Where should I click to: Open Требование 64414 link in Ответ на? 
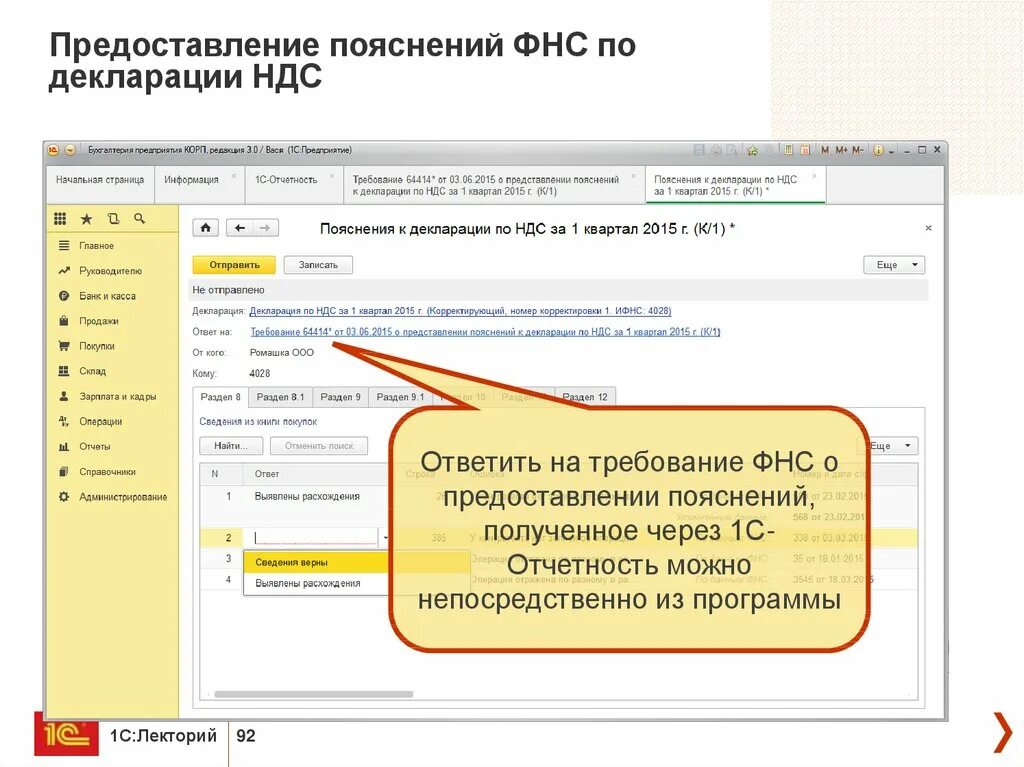pos(485,332)
